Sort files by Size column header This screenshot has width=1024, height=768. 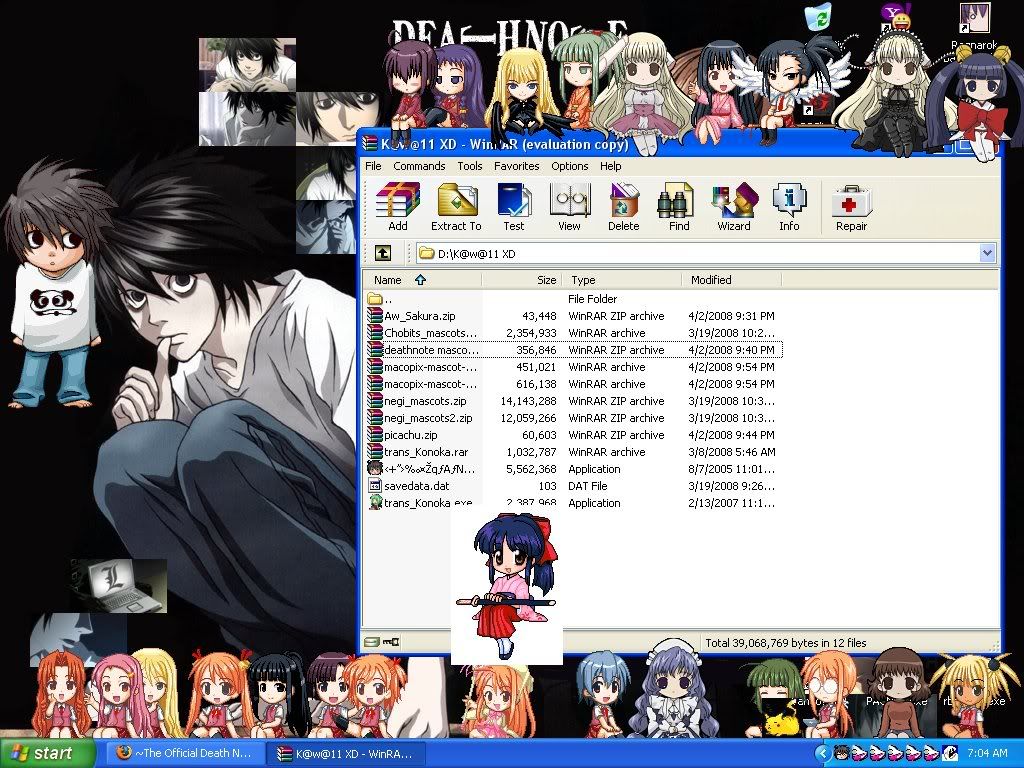(545, 280)
